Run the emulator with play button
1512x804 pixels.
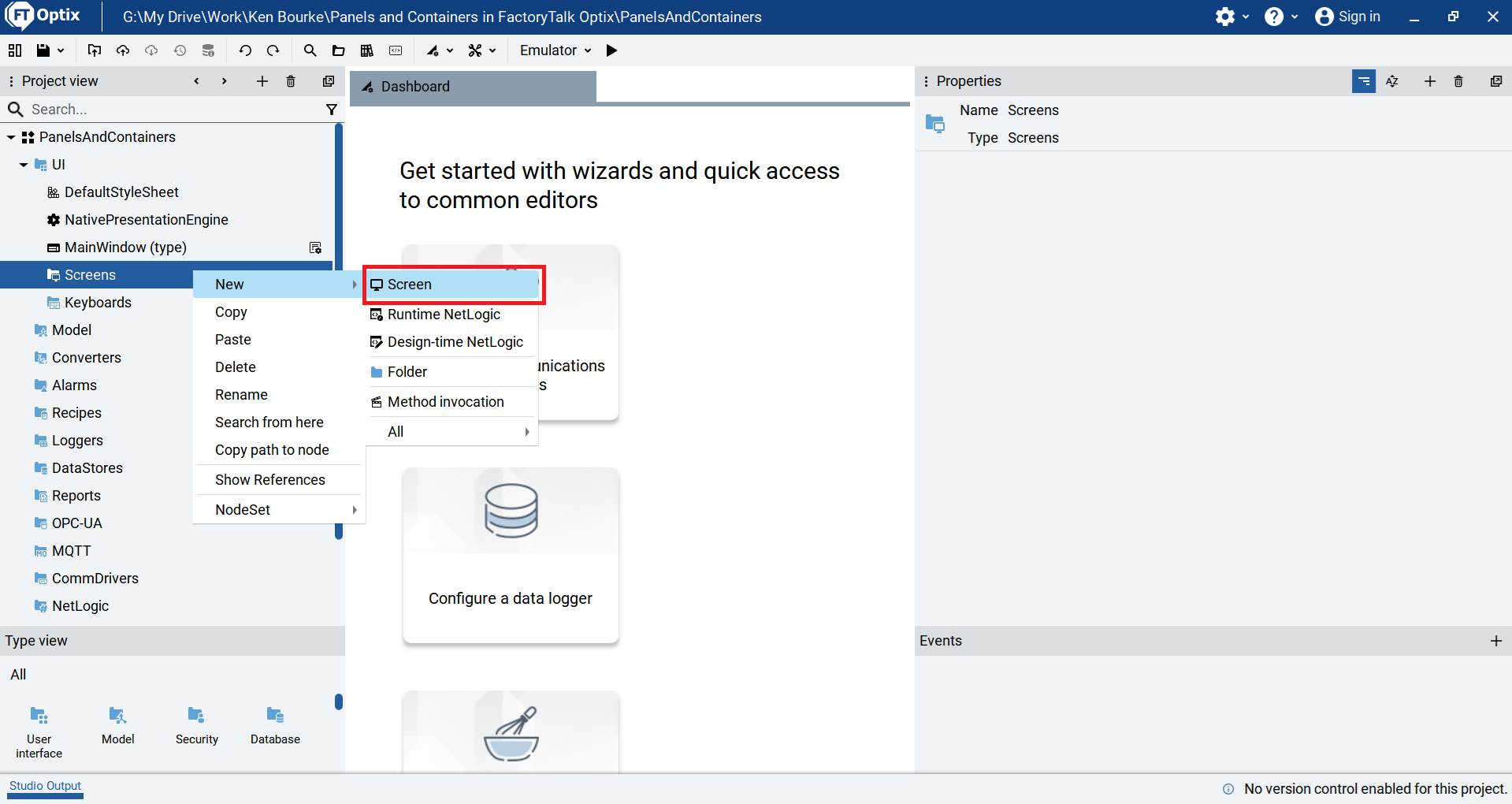click(x=611, y=50)
